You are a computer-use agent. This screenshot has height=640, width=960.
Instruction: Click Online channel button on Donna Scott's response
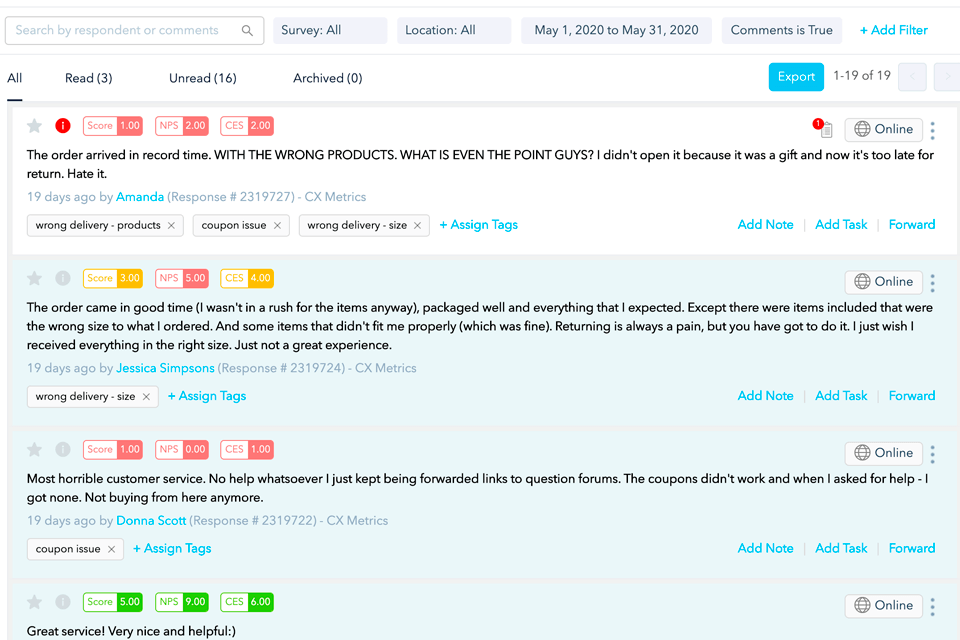click(x=883, y=453)
